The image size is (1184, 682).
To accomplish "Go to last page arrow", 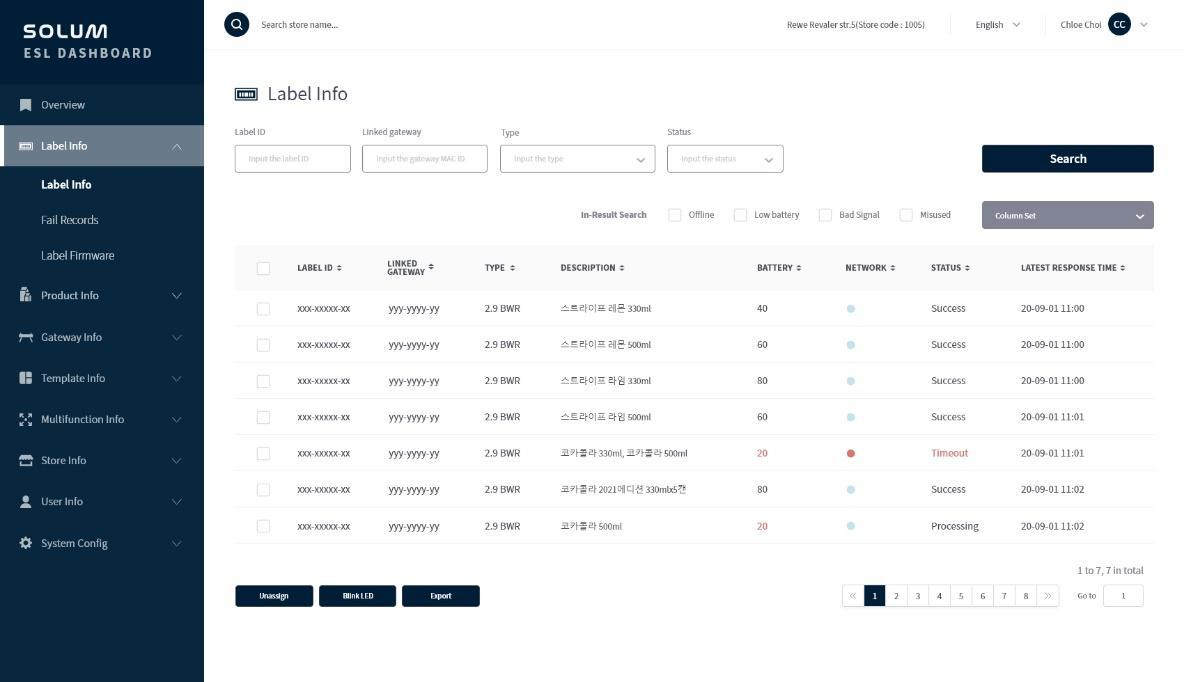I will click(1047, 596).
